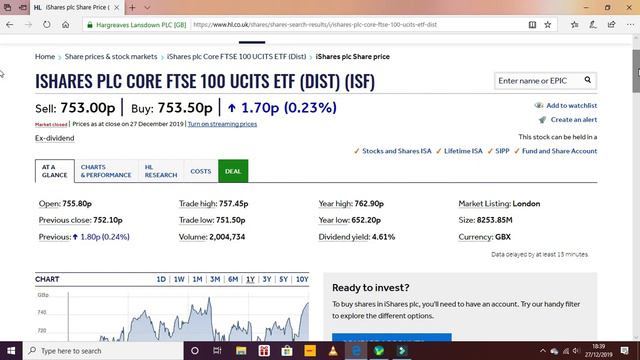Close the iShares plc Share Price tab
The width and height of the screenshot is (640, 360).
117,7
